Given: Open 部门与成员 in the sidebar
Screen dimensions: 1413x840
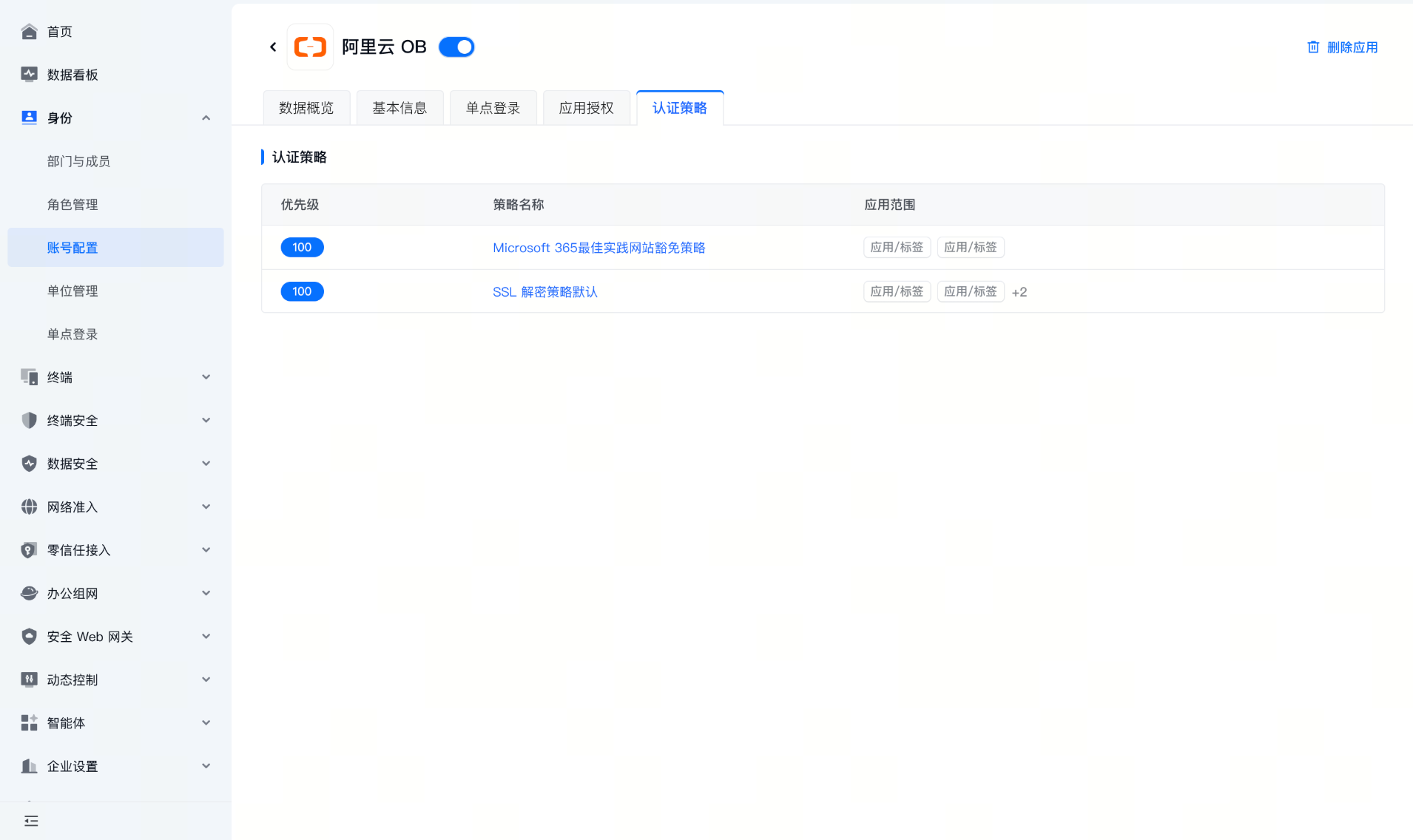Looking at the screenshot, I should [x=115, y=161].
